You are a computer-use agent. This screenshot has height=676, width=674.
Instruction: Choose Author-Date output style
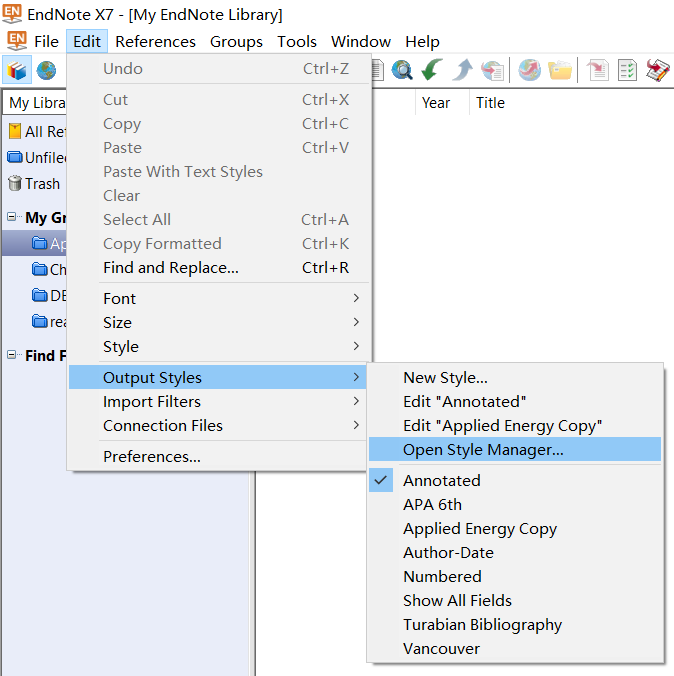point(515,553)
